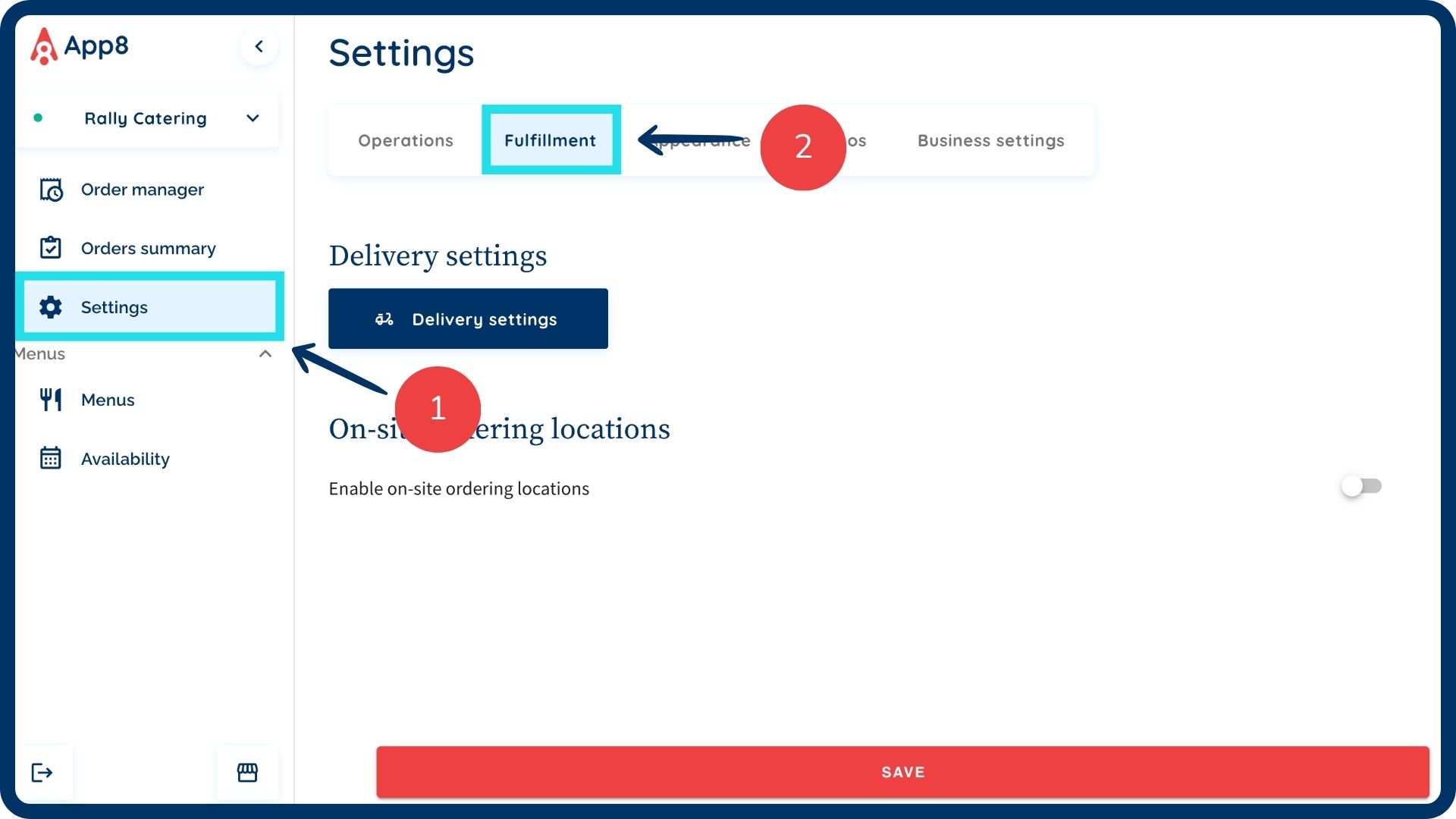1456x819 pixels.
Task: Click the Order manager clock icon
Action: [x=51, y=190]
